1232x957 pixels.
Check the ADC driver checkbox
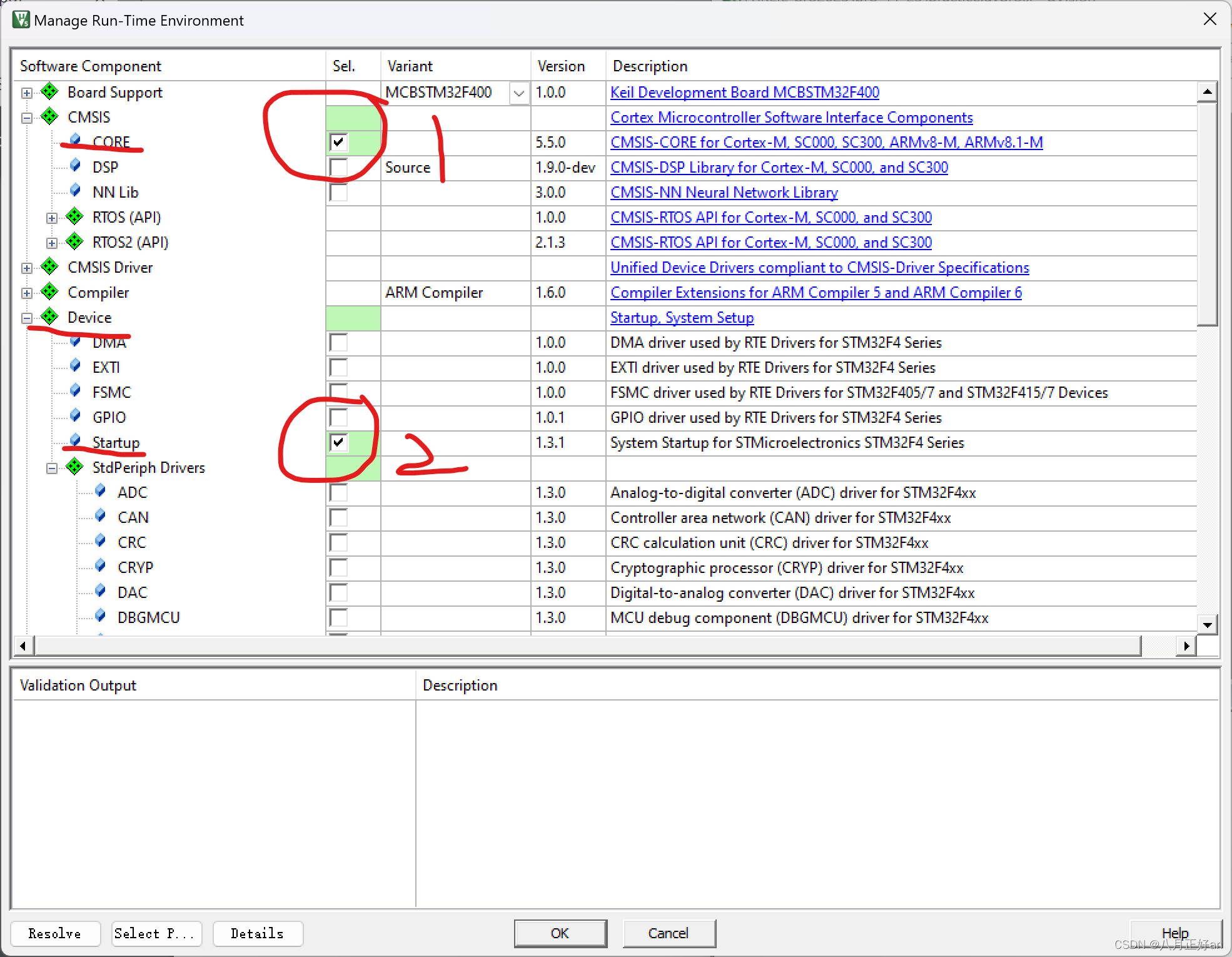(x=338, y=492)
